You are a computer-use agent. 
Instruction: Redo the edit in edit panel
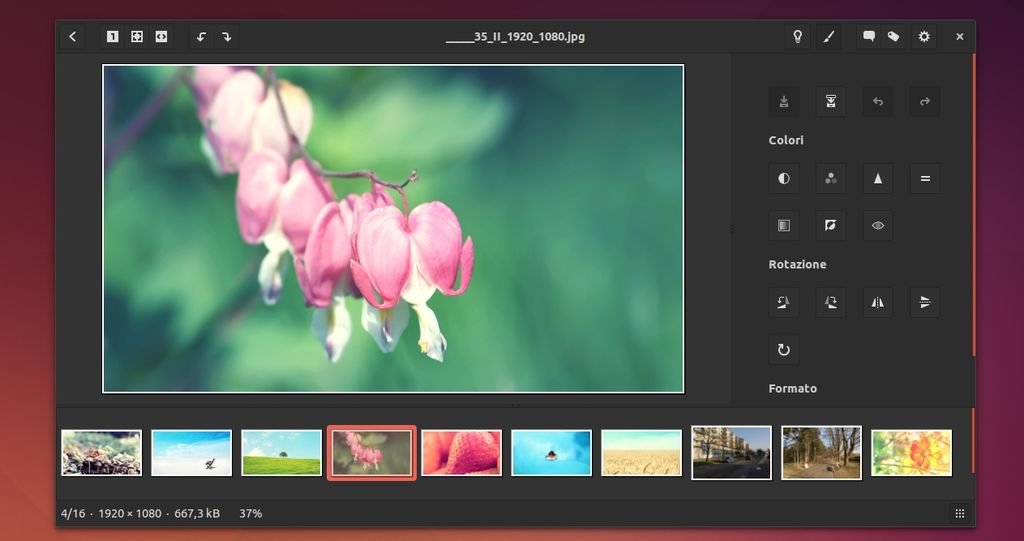925,101
